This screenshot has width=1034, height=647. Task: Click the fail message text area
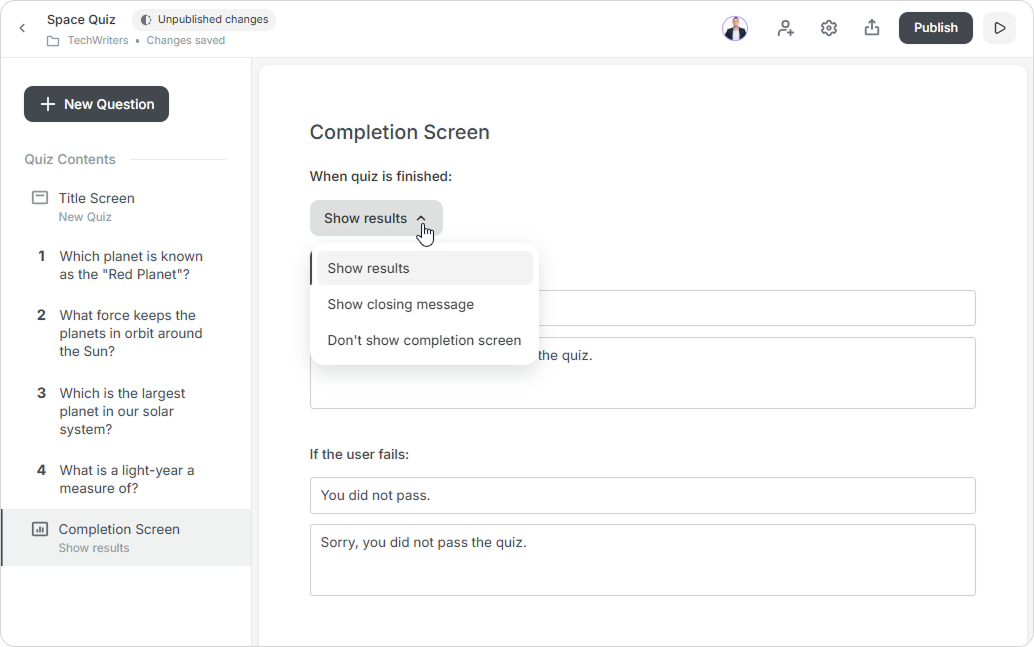(642, 560)
